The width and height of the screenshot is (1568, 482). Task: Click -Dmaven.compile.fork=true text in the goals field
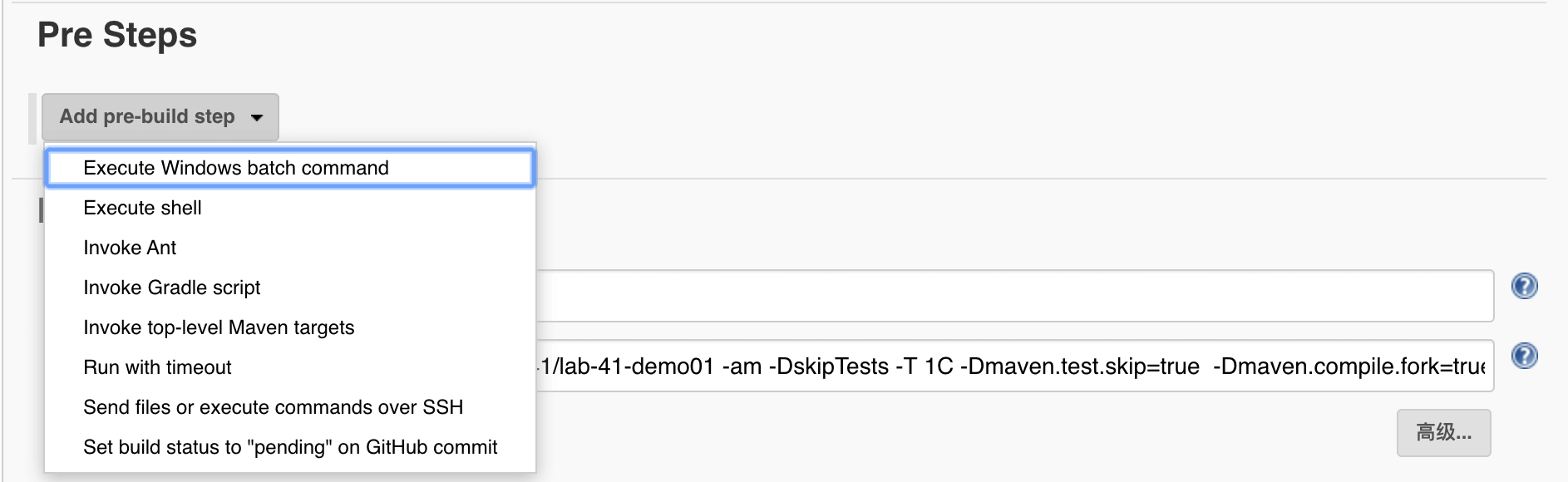pos(1349,366)
